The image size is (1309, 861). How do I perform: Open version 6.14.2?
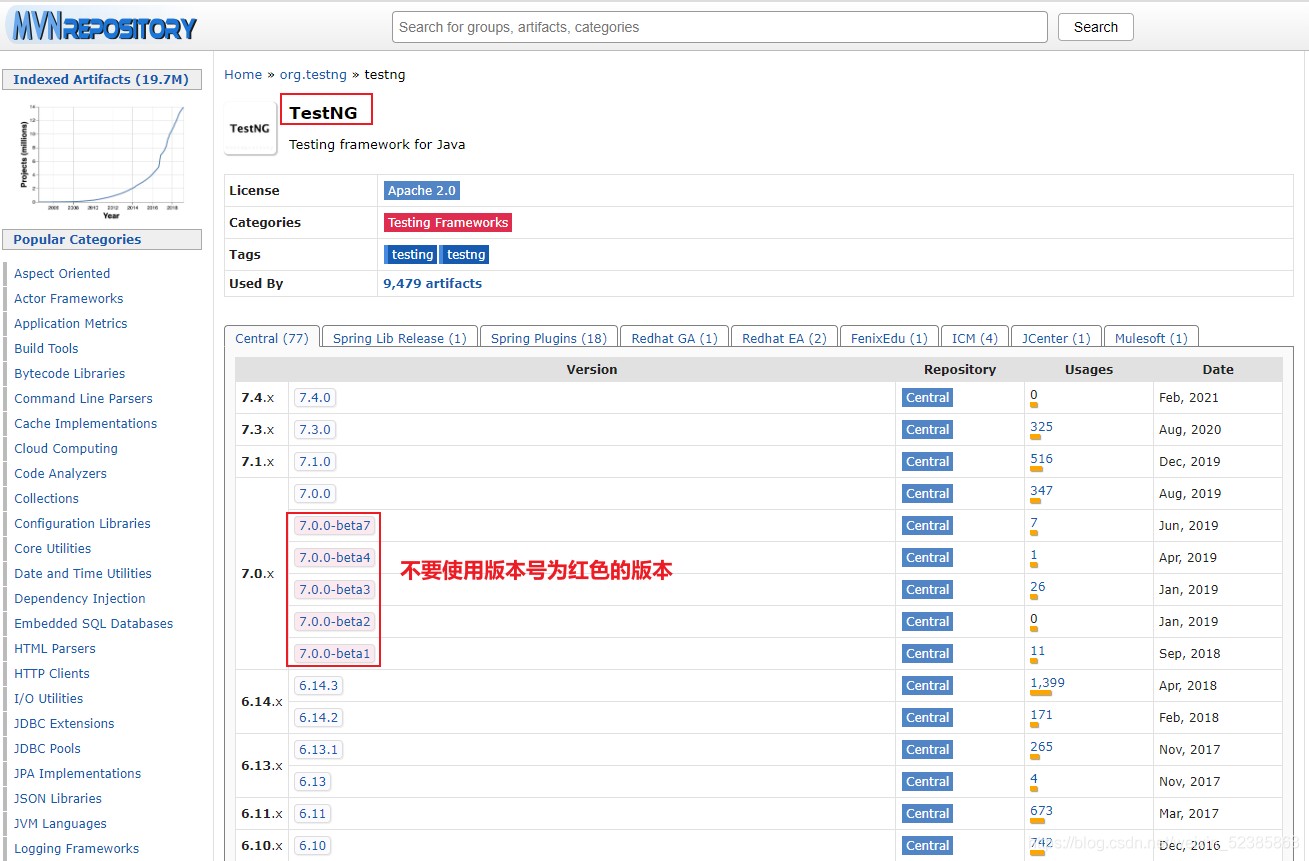pyautogui.click(x=318, y=717)
